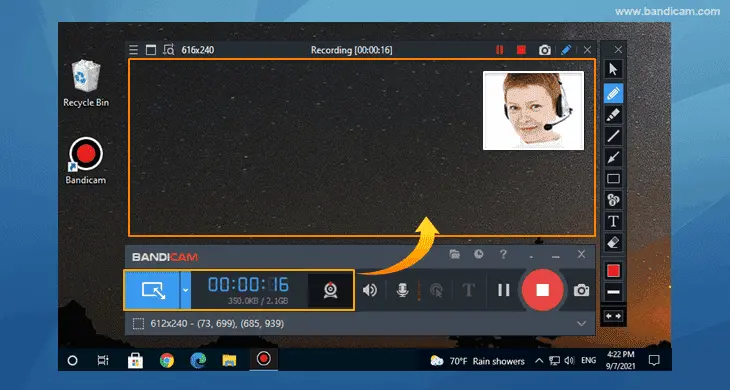This screenshot has width=730, height=390.
Task: Open the Recycle Bin desktop icon
Action: point(86,84)
